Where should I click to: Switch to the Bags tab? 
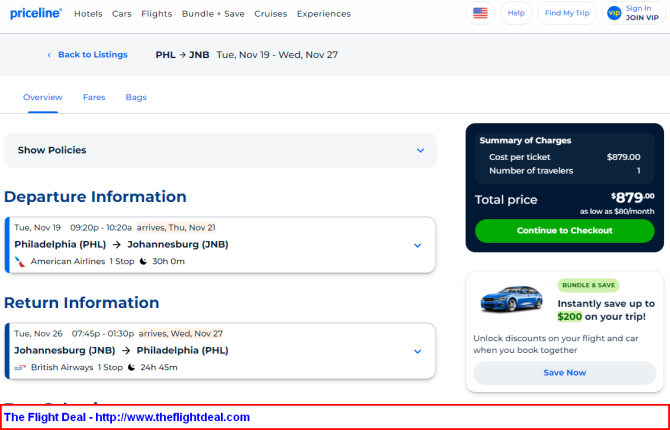click(136, 97)
